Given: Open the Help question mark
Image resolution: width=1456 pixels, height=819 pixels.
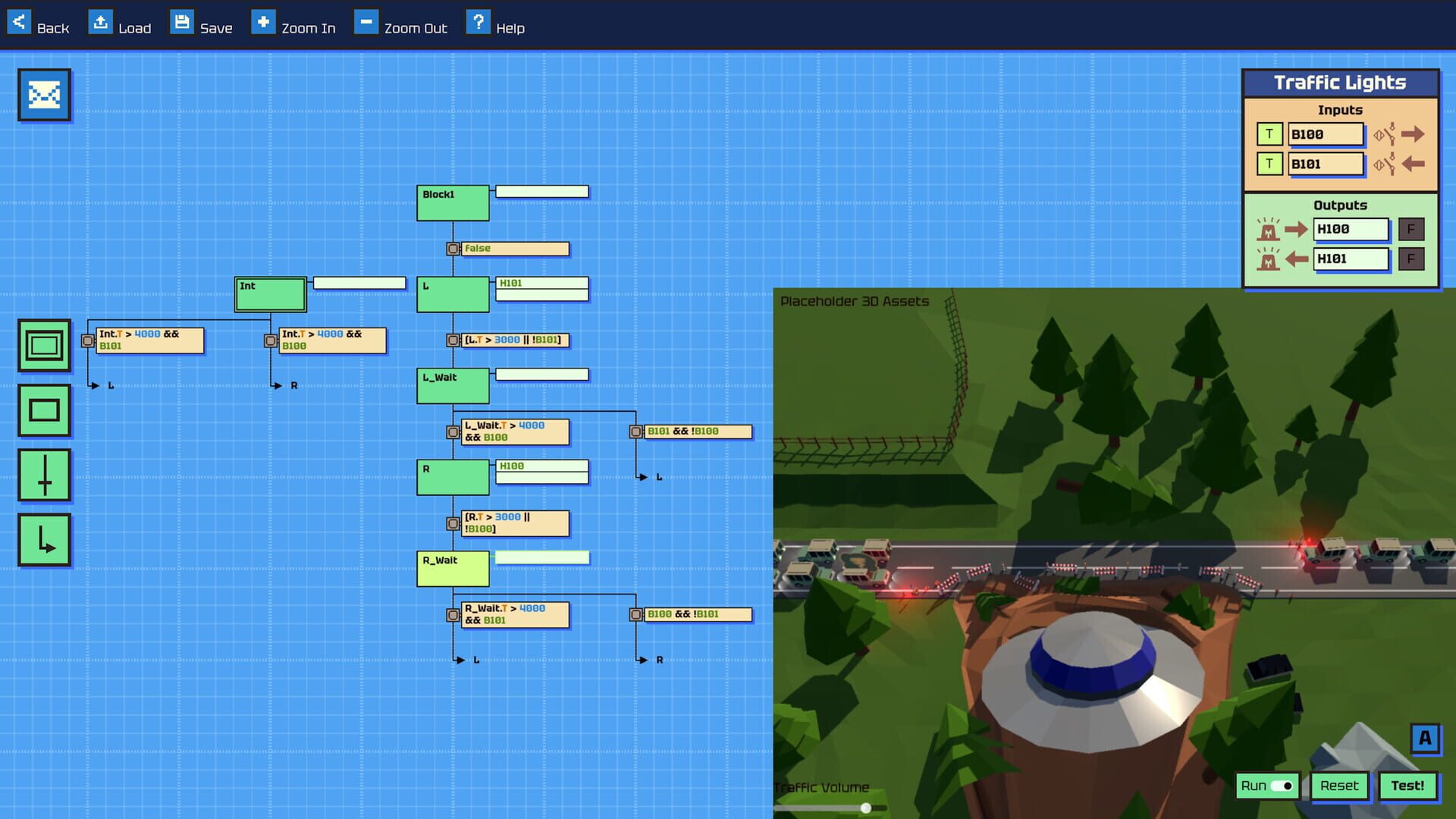Looking at the screenshot, I should [x=478, y=22].
